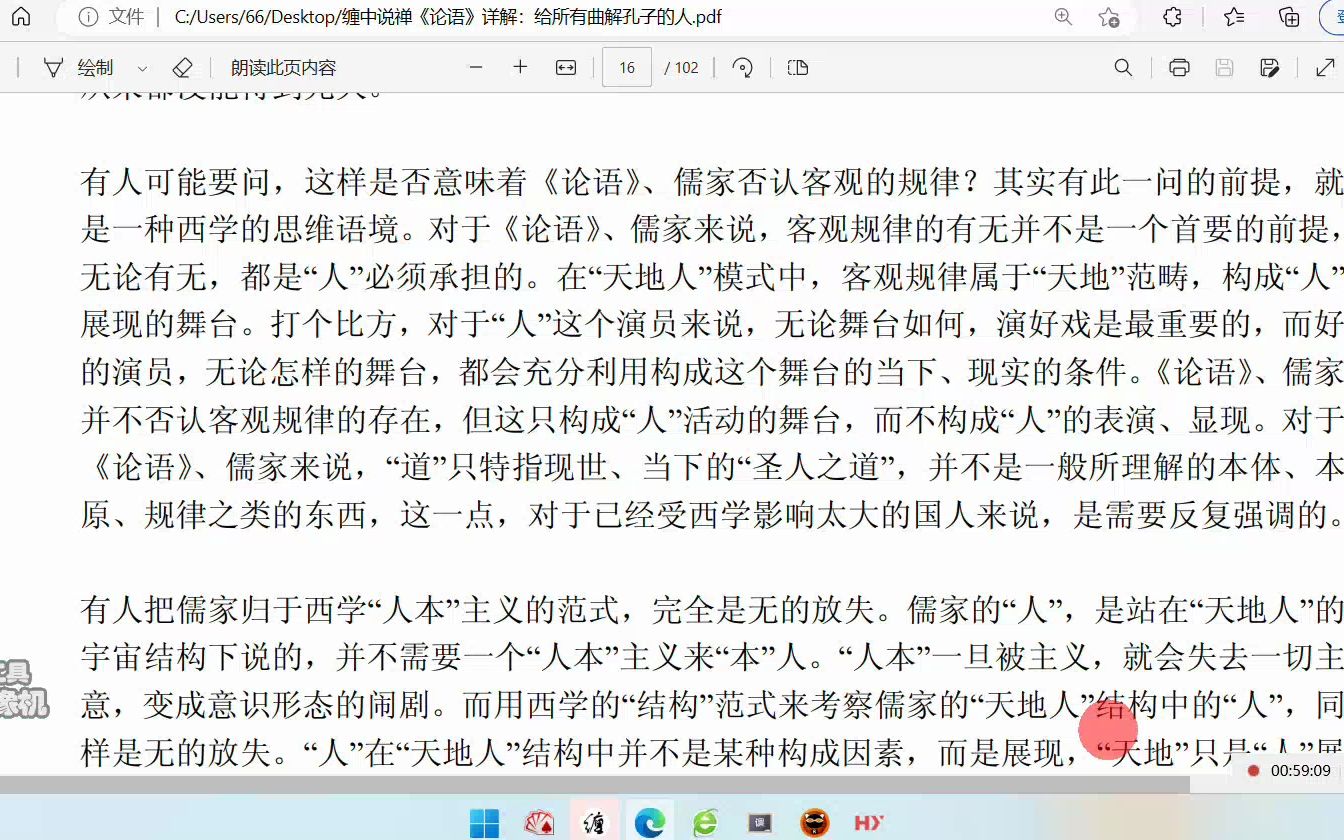This screenshot has height=840, width=1344.
Task: Open the solitaire cards taskbar app
Action: [540, 823]
